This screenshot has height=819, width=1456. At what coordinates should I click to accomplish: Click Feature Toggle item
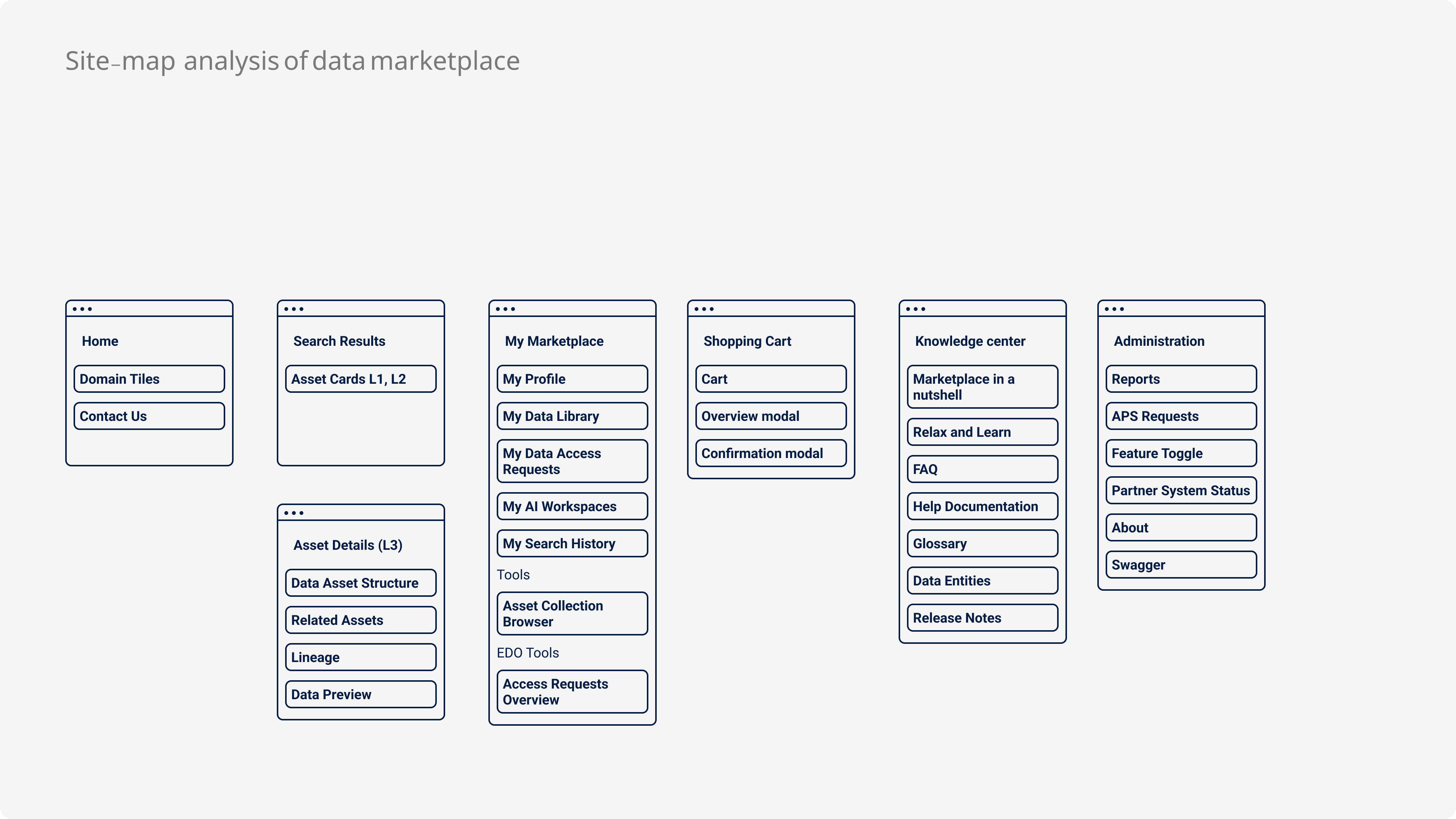tap(1181, 453)
